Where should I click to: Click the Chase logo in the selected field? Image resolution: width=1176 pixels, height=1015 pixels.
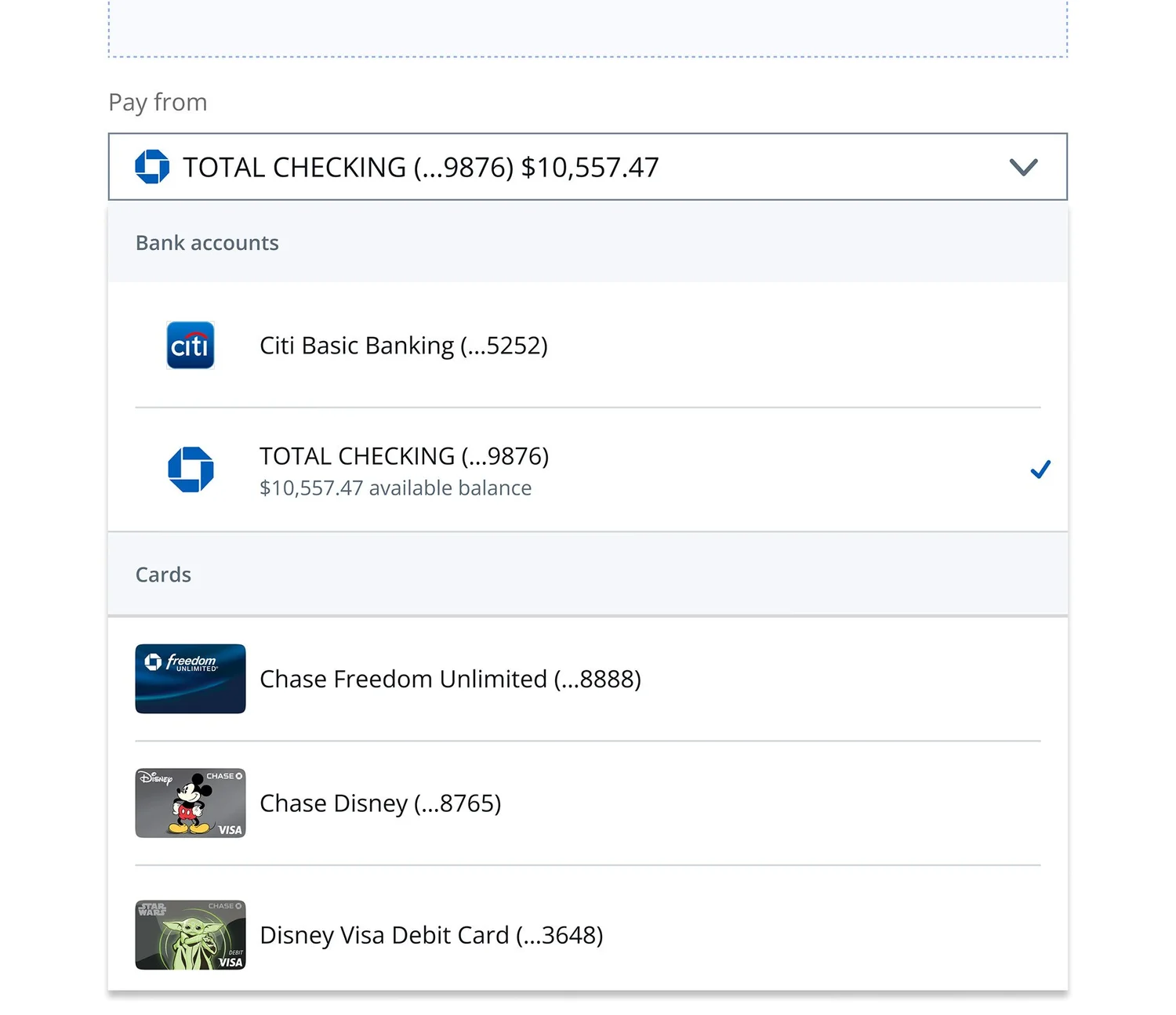(x=152, y=167)
